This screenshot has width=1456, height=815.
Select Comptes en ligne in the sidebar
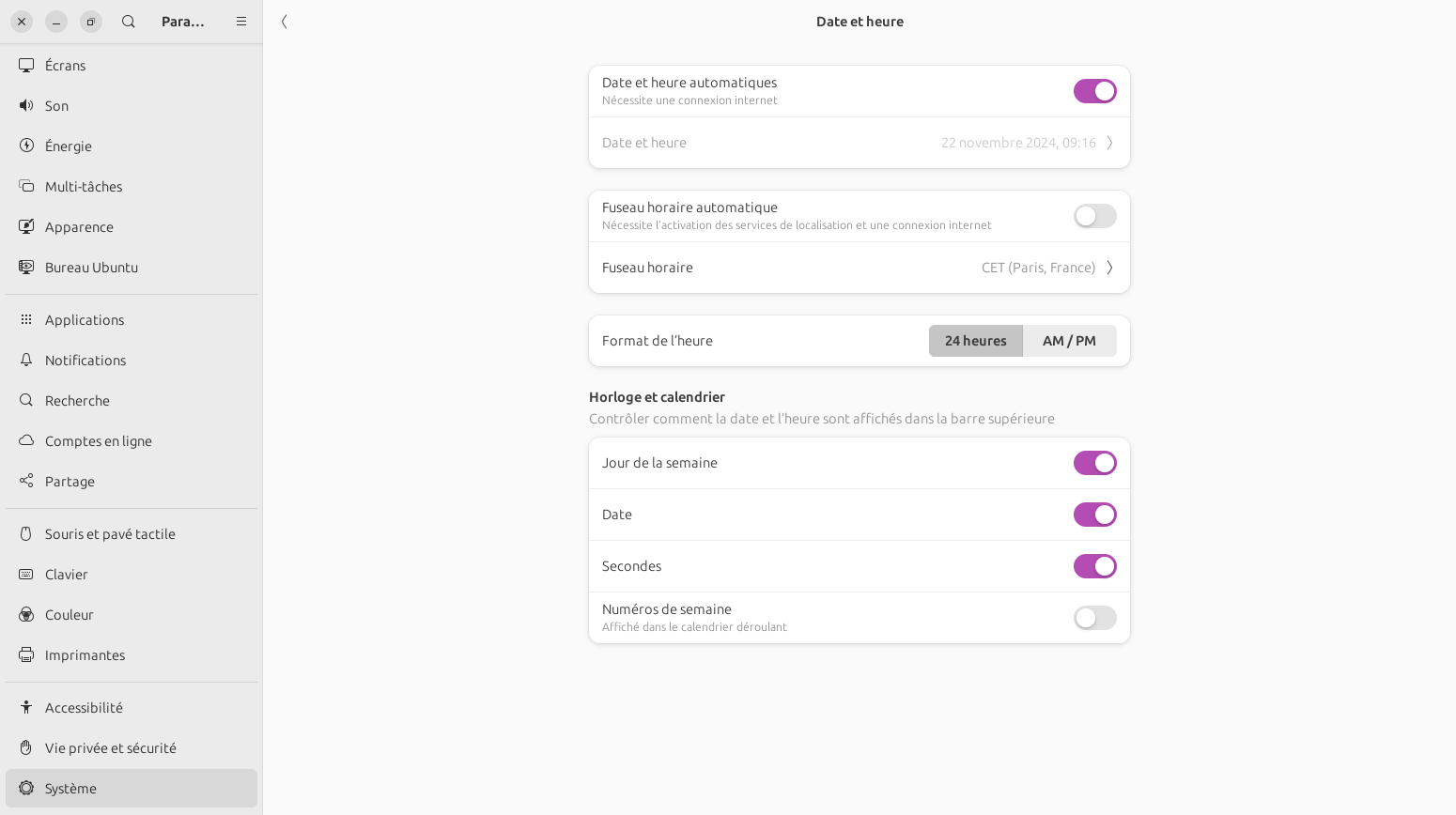132,440
